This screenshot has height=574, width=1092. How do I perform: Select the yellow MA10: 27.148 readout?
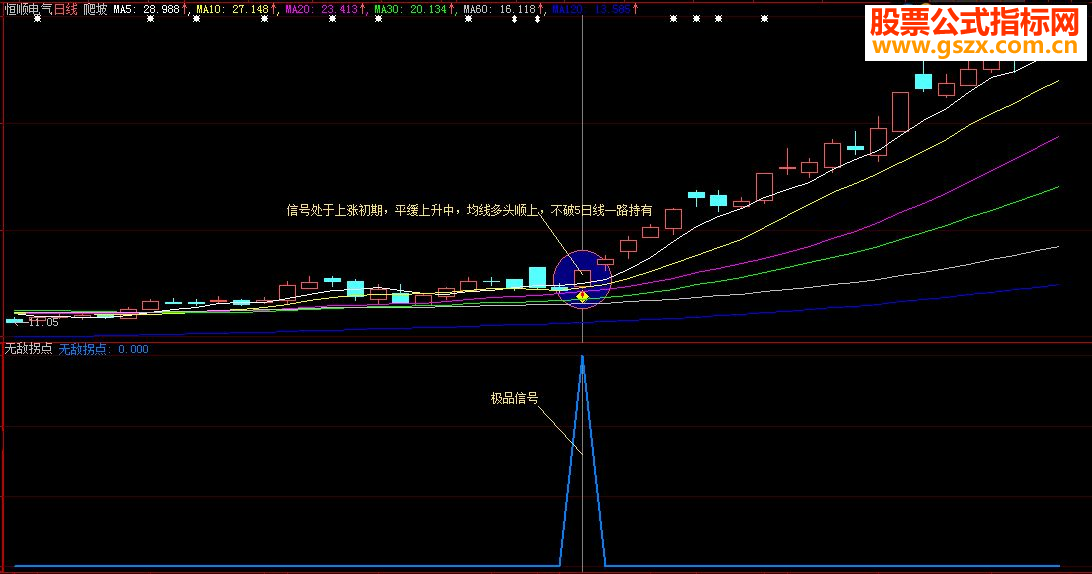pyautogui.click(x=232, y=10)
